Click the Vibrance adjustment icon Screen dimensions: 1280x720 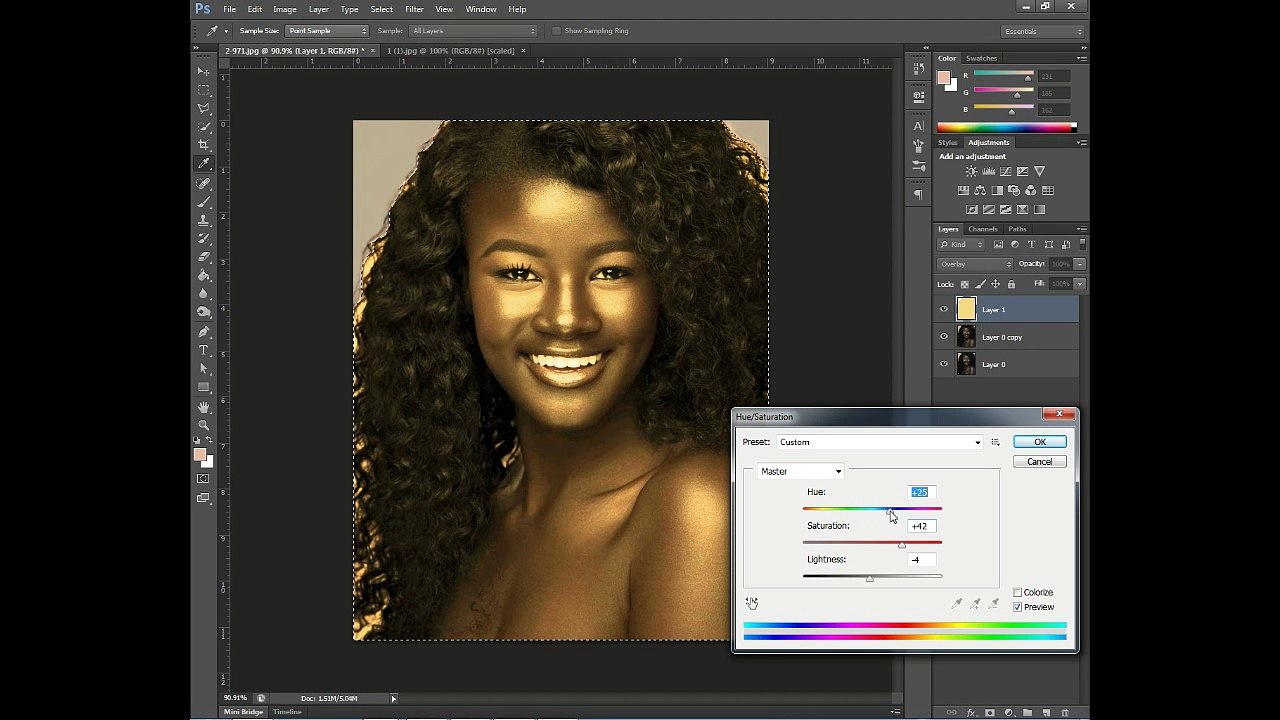1039,172
